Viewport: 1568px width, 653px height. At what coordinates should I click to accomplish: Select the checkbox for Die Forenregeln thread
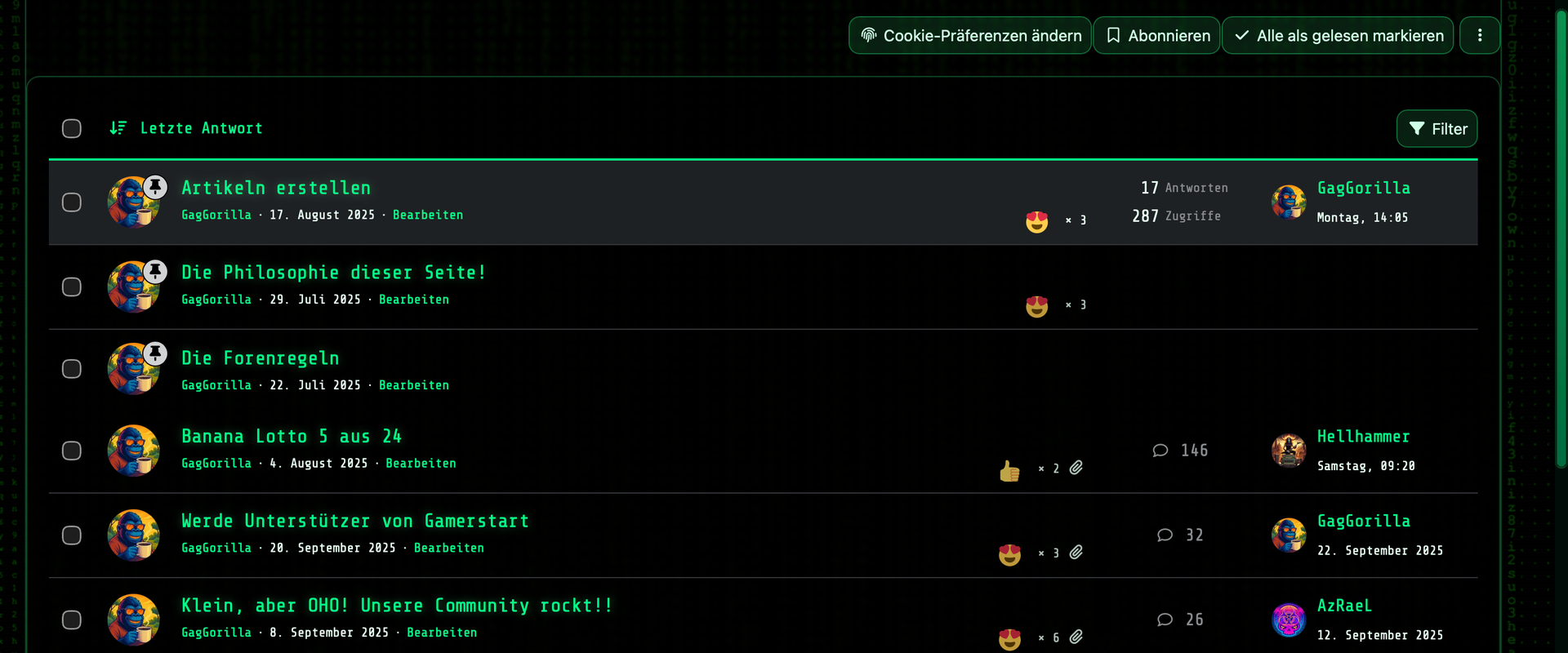point(72,369)
